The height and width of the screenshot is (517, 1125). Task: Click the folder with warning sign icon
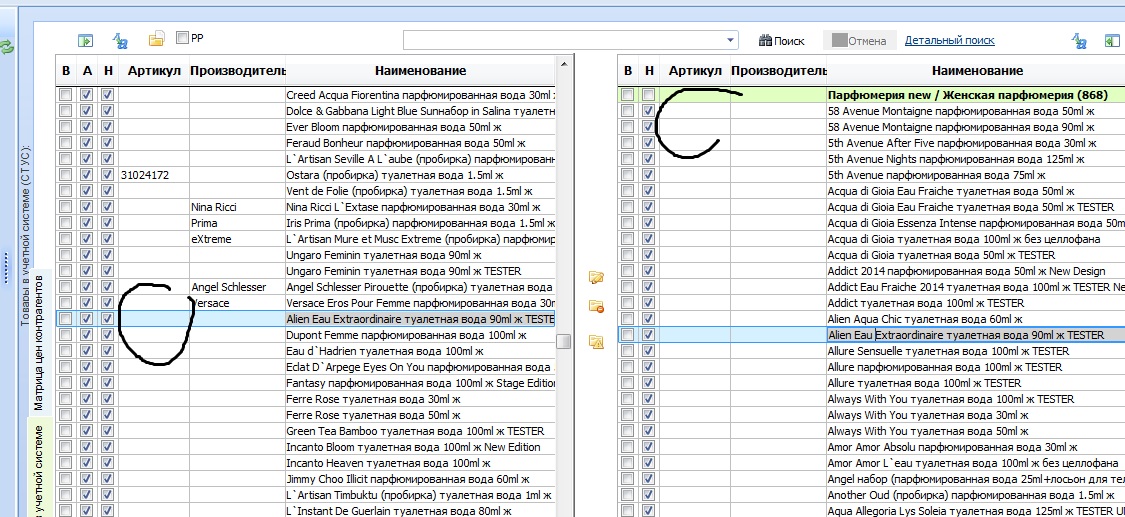(596, 341)
